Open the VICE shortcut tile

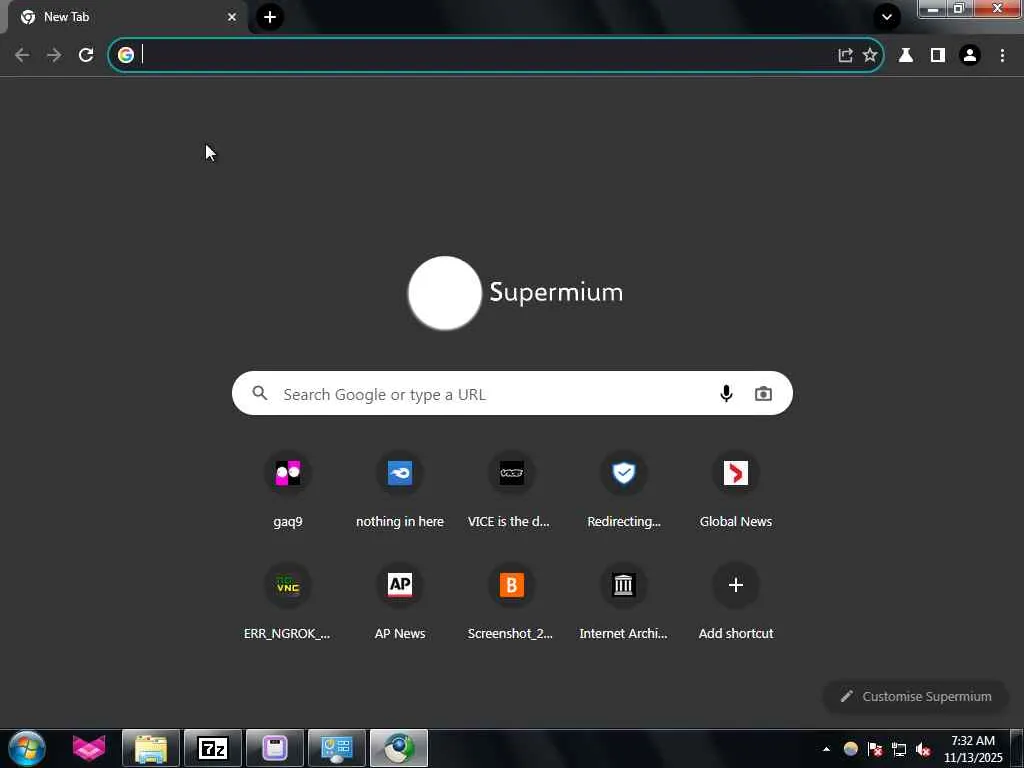point(512,490)
